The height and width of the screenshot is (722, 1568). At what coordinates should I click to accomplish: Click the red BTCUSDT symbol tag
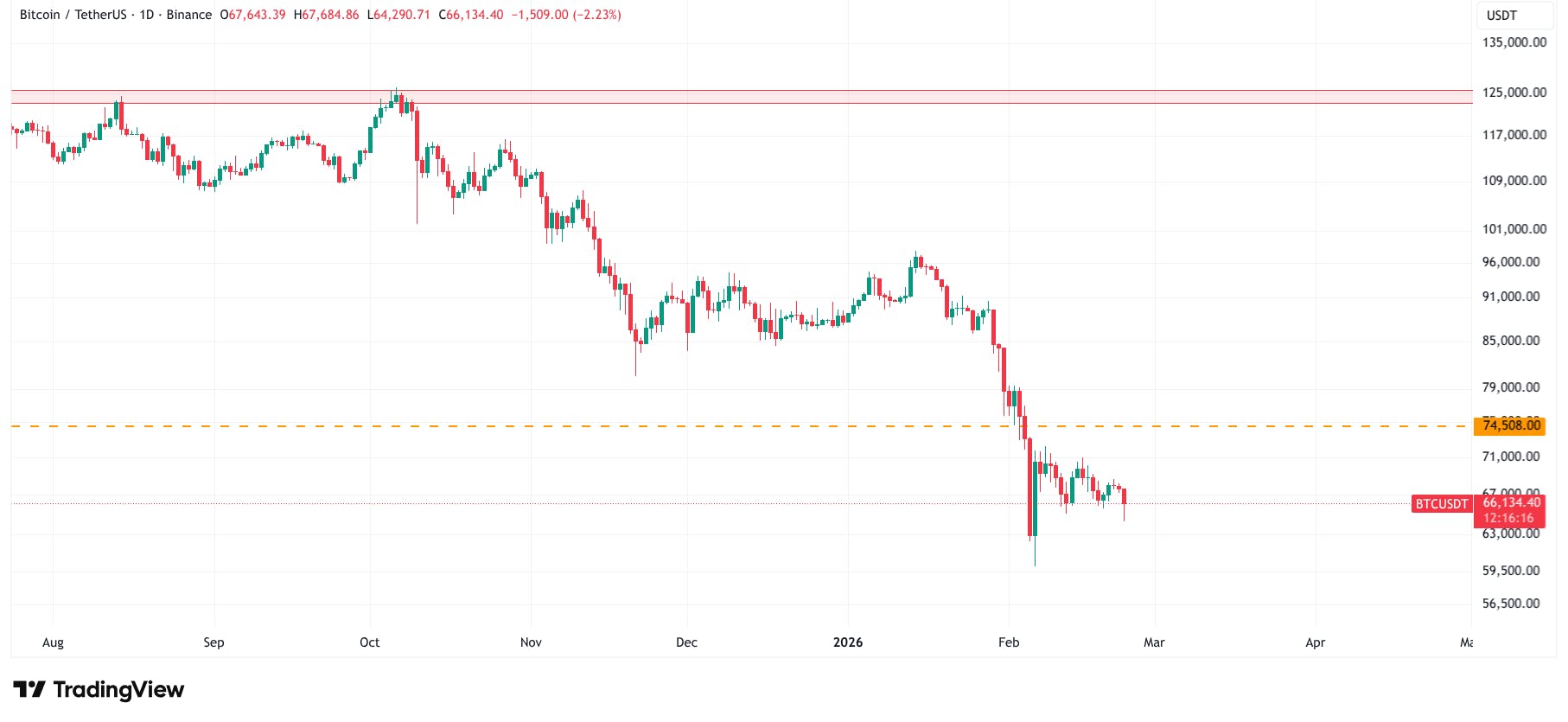click(x=1441, y=504)
